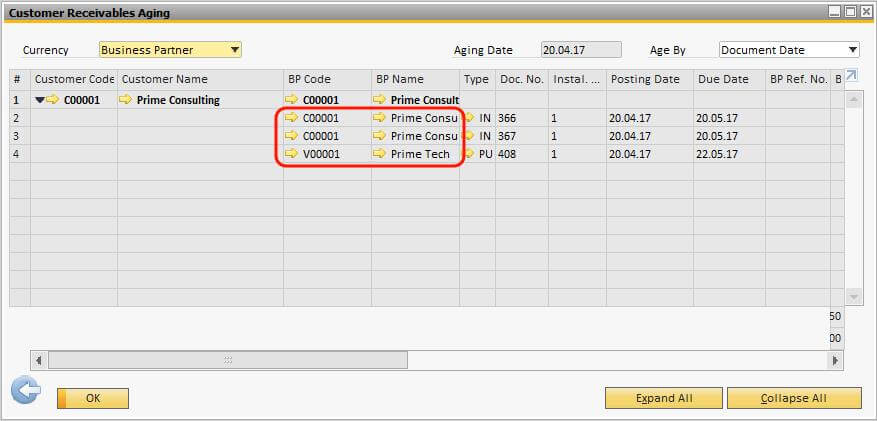Select row number 1 header cell
The width and height of the screenshot is (877, 421).
point(20,100)
